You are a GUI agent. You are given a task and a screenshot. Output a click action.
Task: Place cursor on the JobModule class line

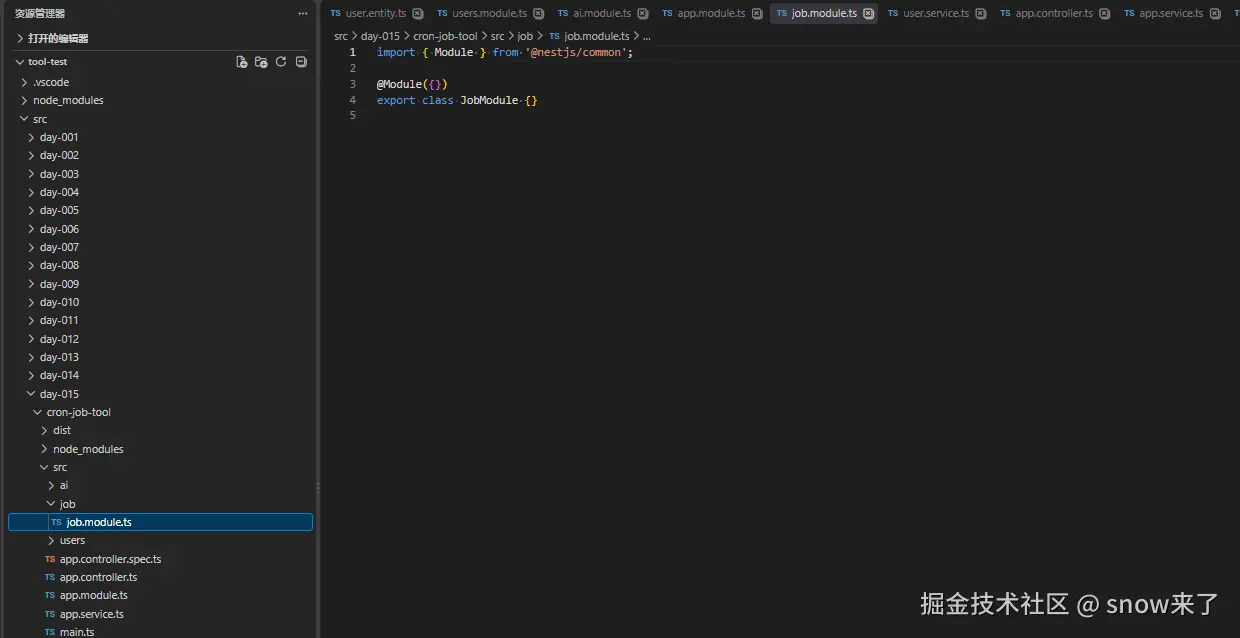(457, 100)
